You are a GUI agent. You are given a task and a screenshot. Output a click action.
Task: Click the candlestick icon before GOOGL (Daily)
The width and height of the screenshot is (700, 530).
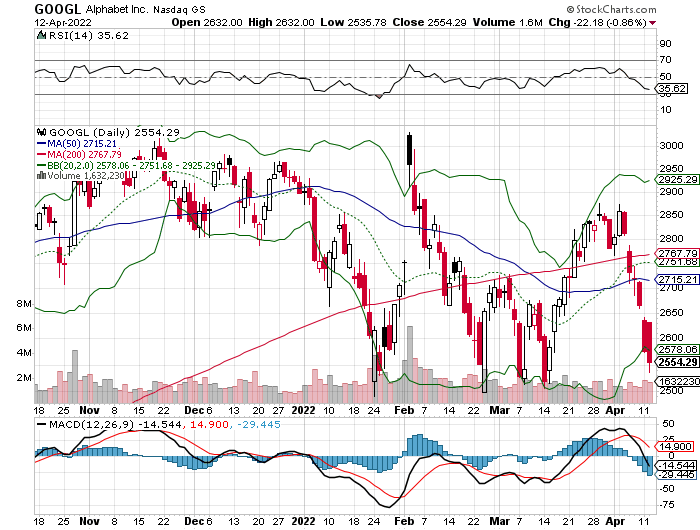tap(42, 132)
